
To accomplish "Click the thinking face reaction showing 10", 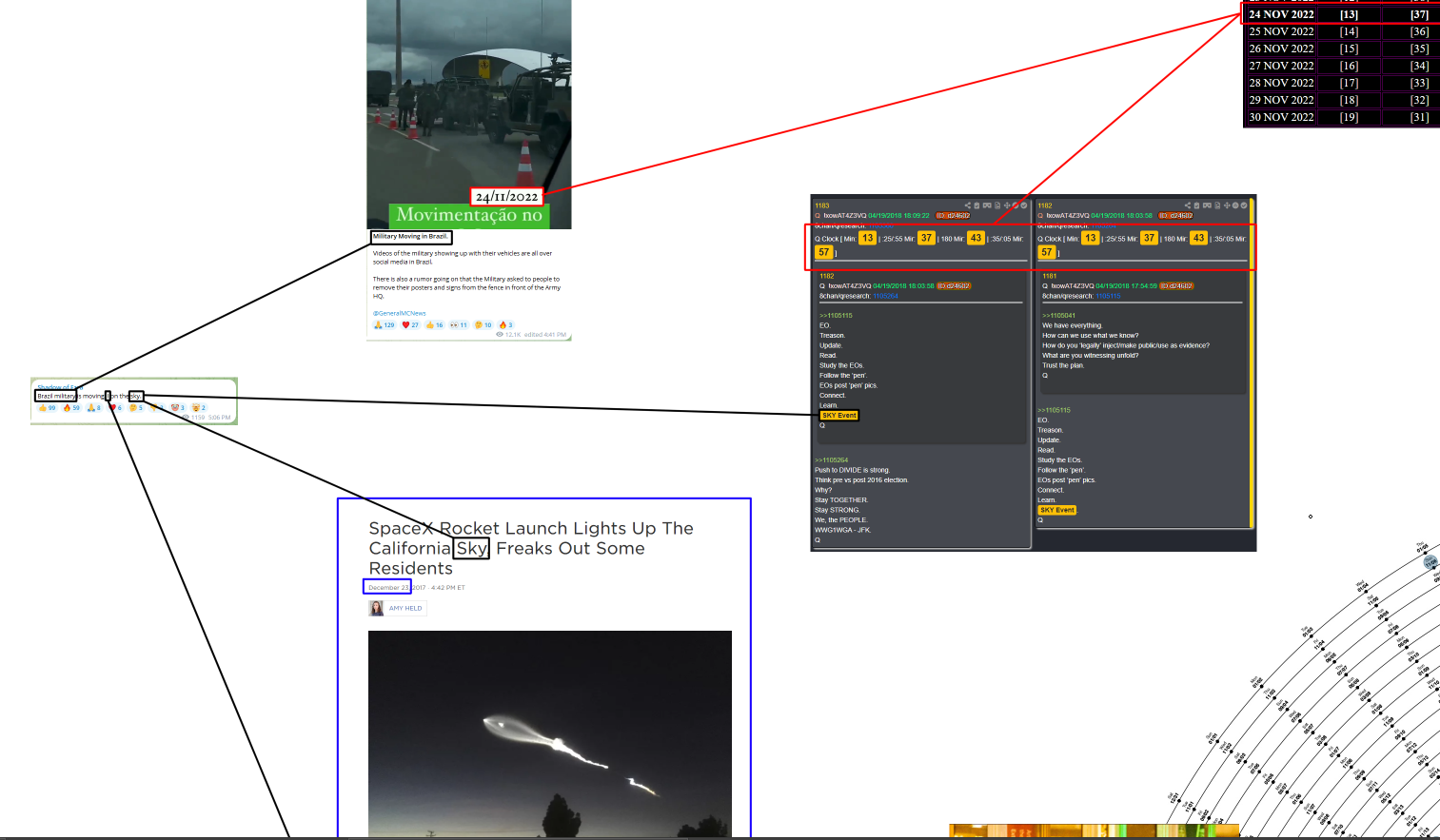I will [483, 325].
